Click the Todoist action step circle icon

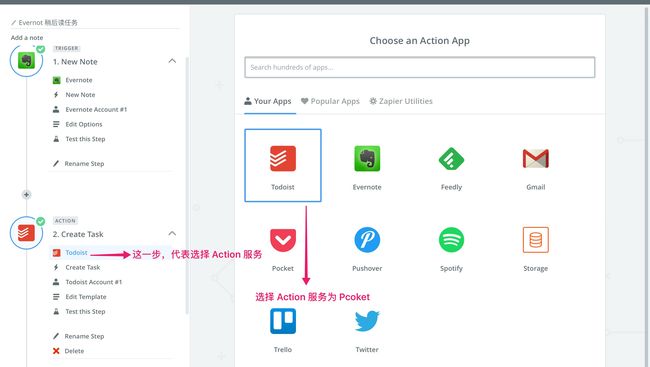click(x=26, y=233)
